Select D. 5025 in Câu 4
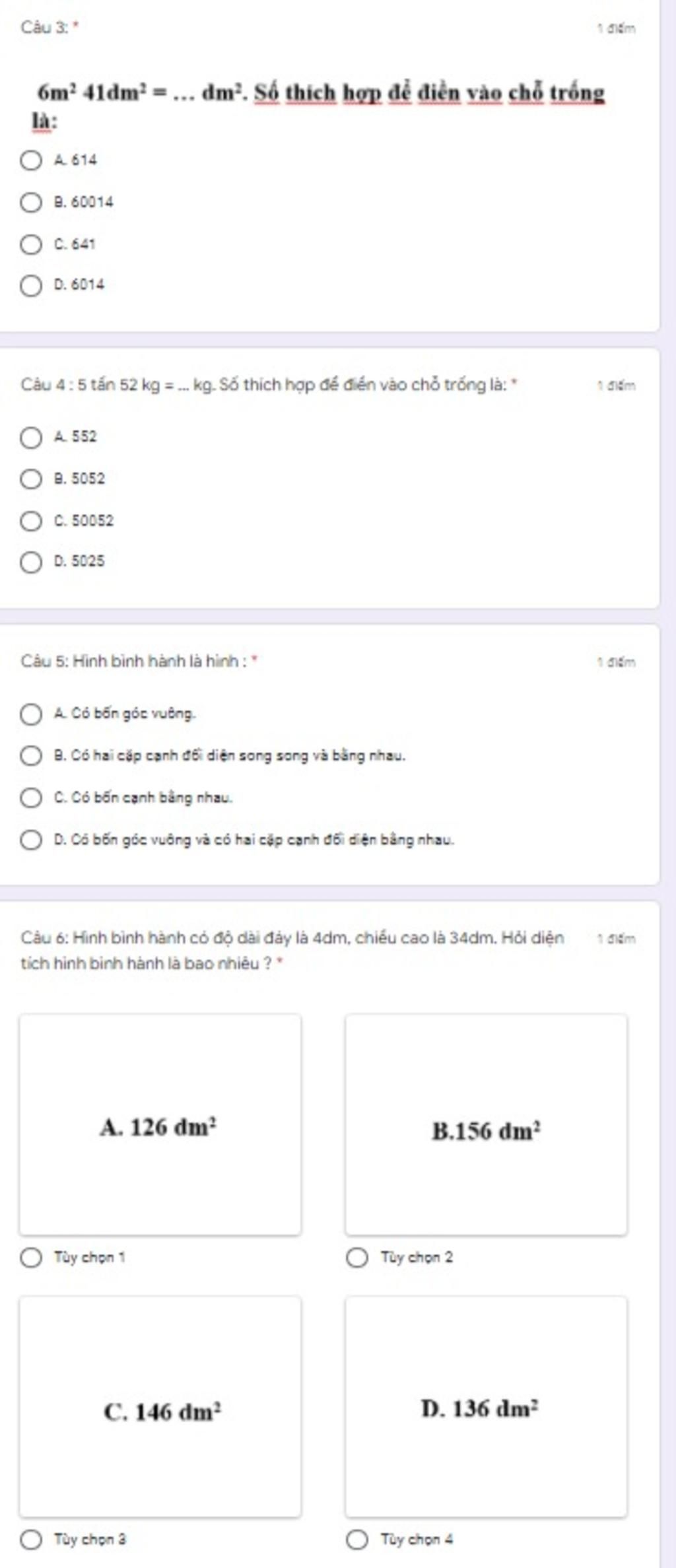676x1568 pixels. [x=30, y=562]
